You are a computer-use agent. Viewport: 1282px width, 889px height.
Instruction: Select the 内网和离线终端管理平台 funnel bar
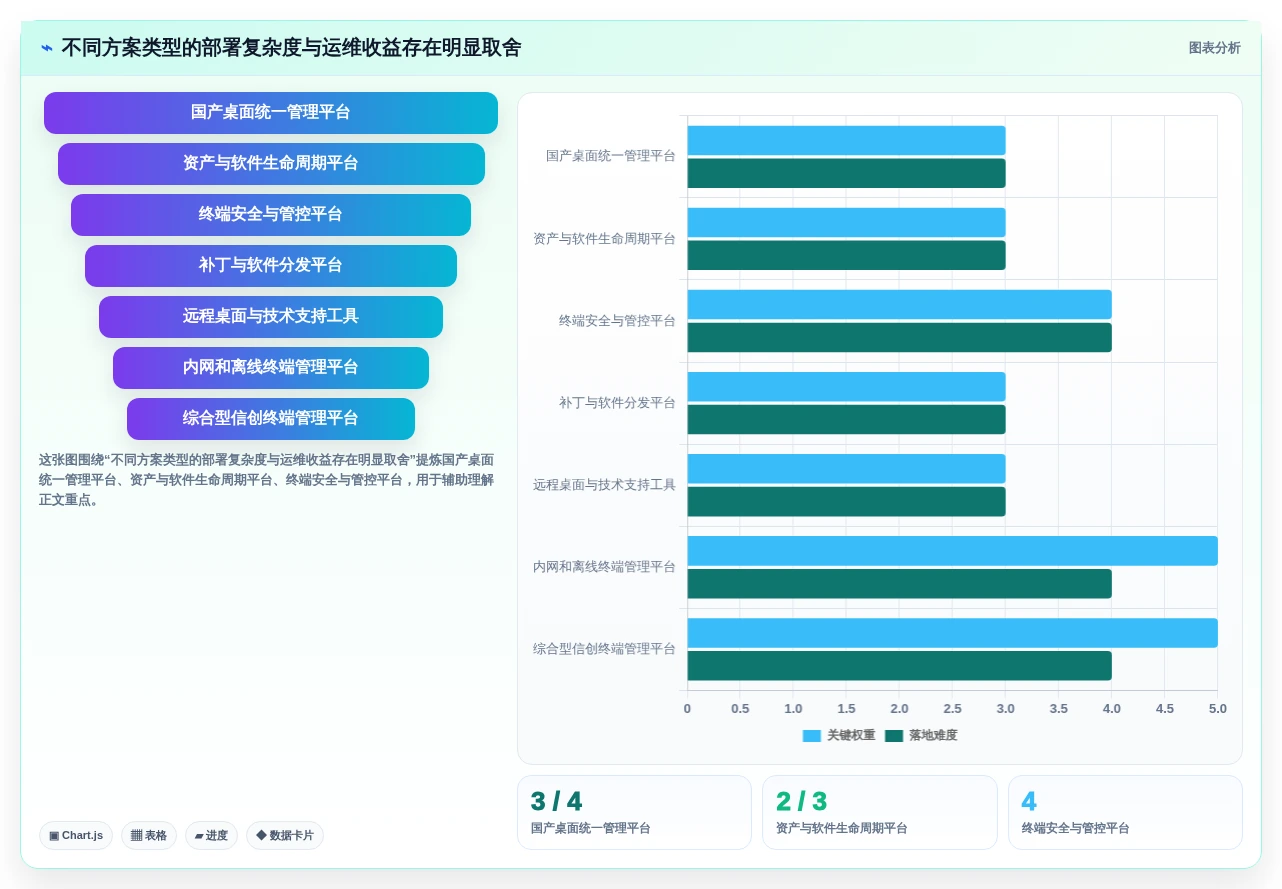pos(271,368)
